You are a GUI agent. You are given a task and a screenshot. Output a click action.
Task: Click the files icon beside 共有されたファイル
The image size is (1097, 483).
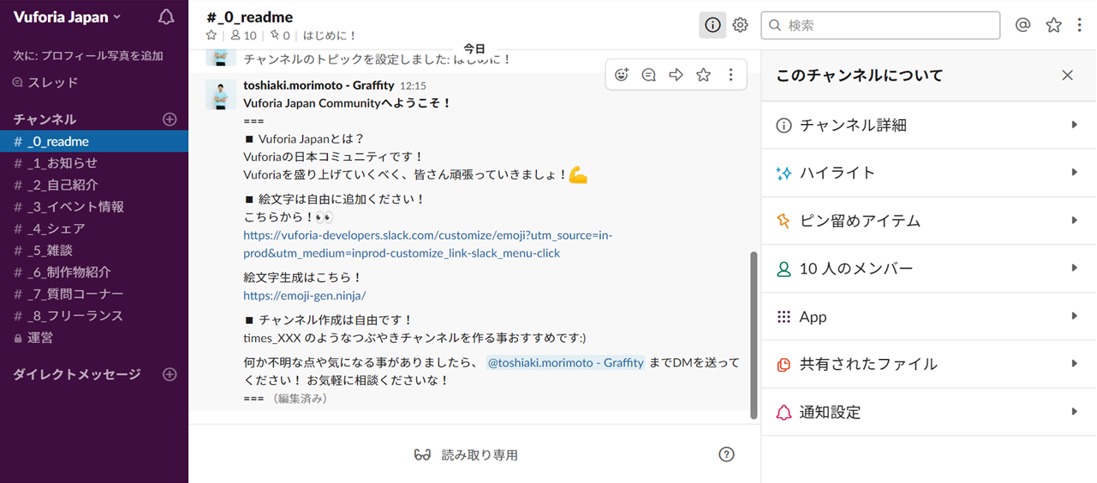pyautogui.click(x=784, y=365)
